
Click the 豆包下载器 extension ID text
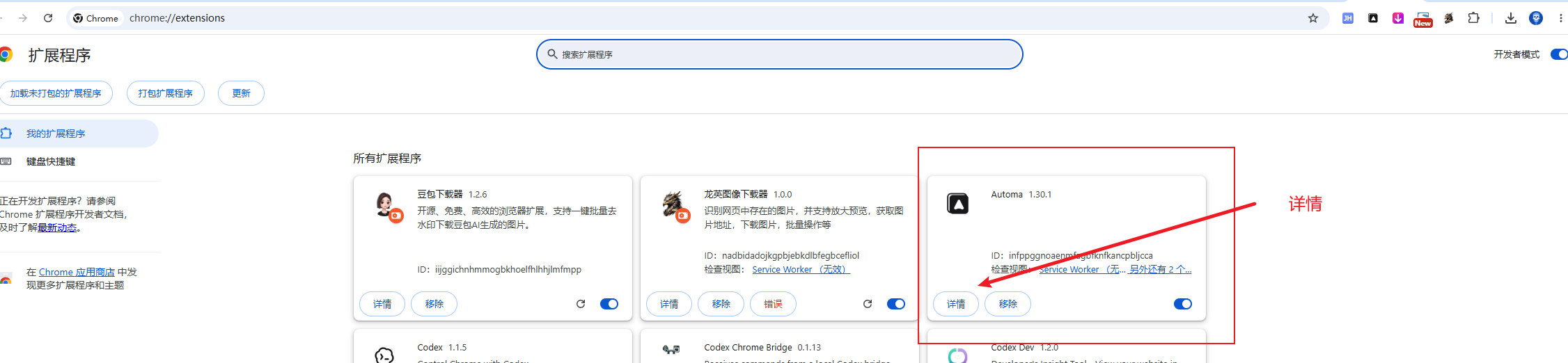(x=499, y=269)
